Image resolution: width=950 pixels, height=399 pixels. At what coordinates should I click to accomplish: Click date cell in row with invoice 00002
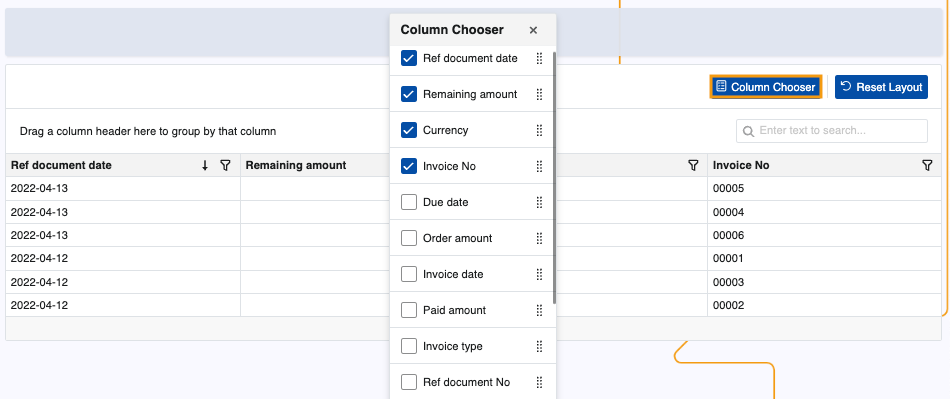(123, 305)
